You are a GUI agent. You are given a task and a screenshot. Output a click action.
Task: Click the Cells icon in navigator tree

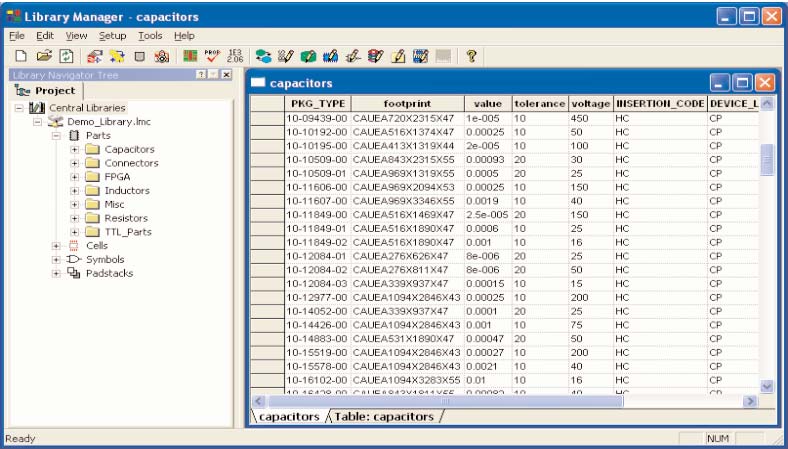point(74,245)
